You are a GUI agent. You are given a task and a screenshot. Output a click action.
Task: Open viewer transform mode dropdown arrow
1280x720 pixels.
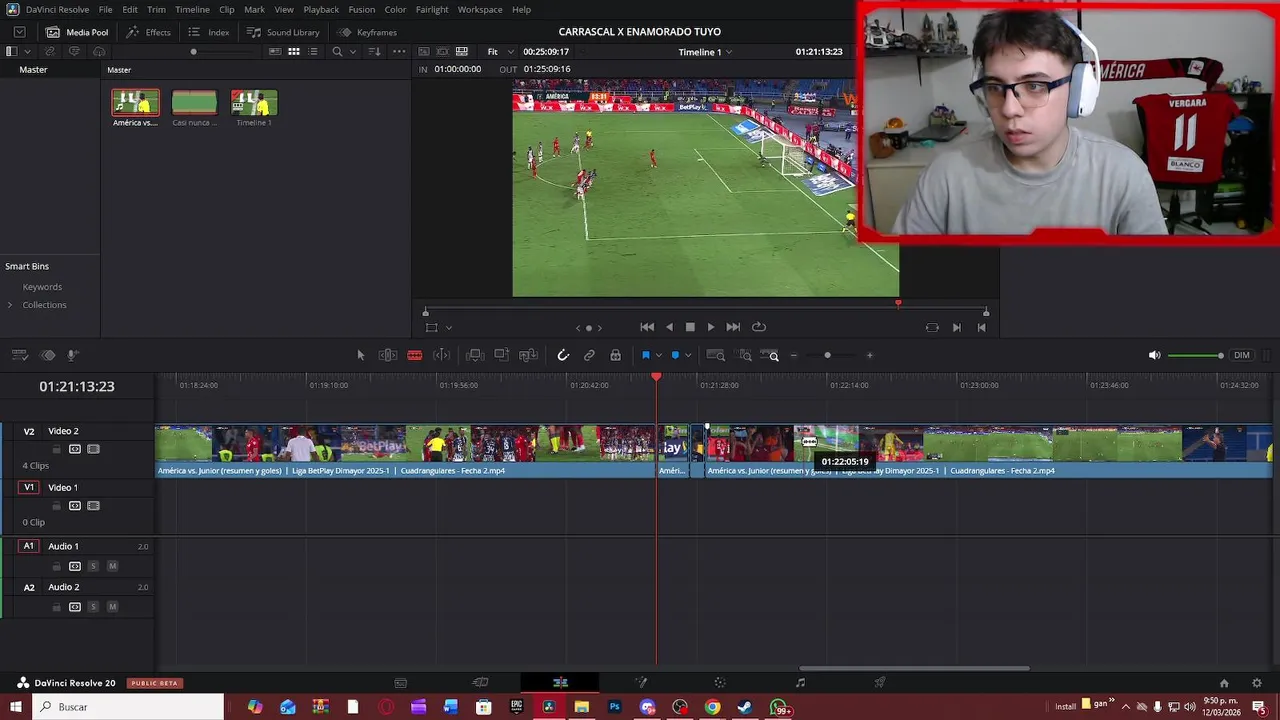click(448, 328)
